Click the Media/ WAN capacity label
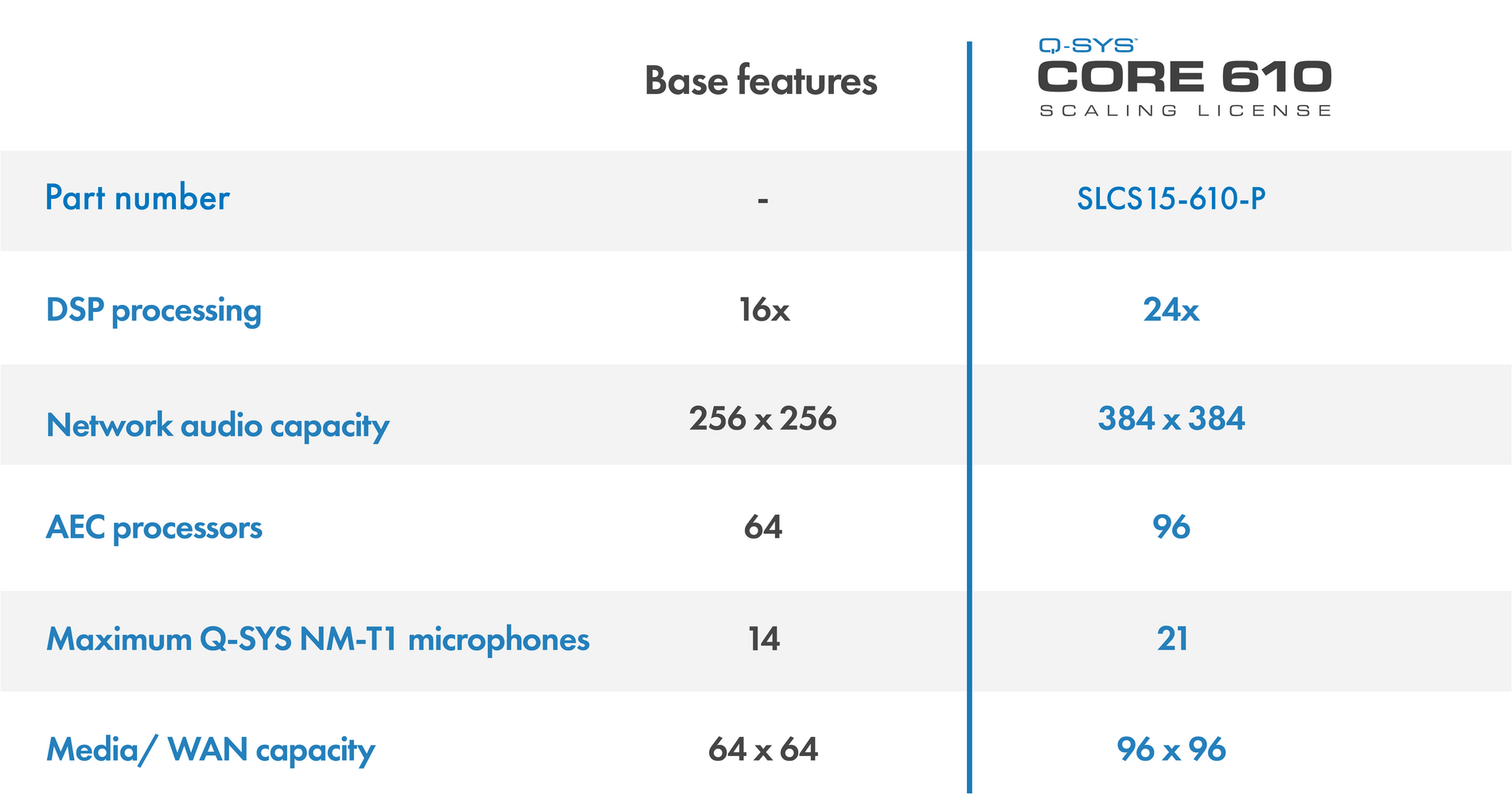Screen dimensions: 1512x795 pos(210,750)
